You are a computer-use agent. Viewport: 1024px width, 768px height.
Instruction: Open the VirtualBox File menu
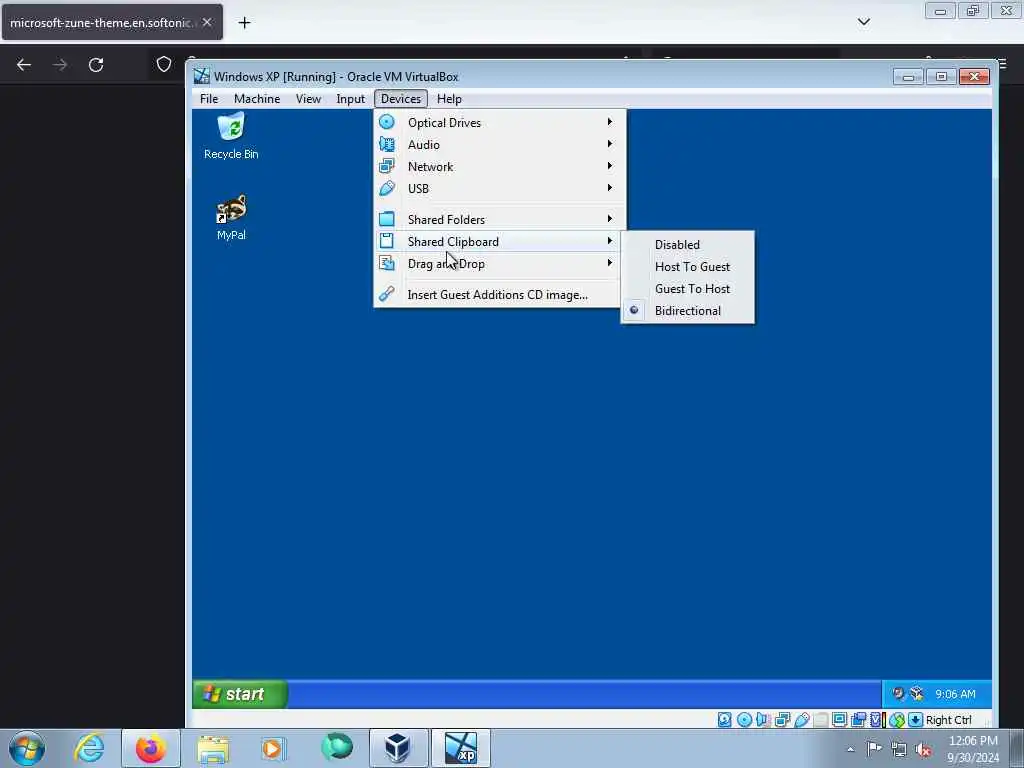tap(209, 99)
